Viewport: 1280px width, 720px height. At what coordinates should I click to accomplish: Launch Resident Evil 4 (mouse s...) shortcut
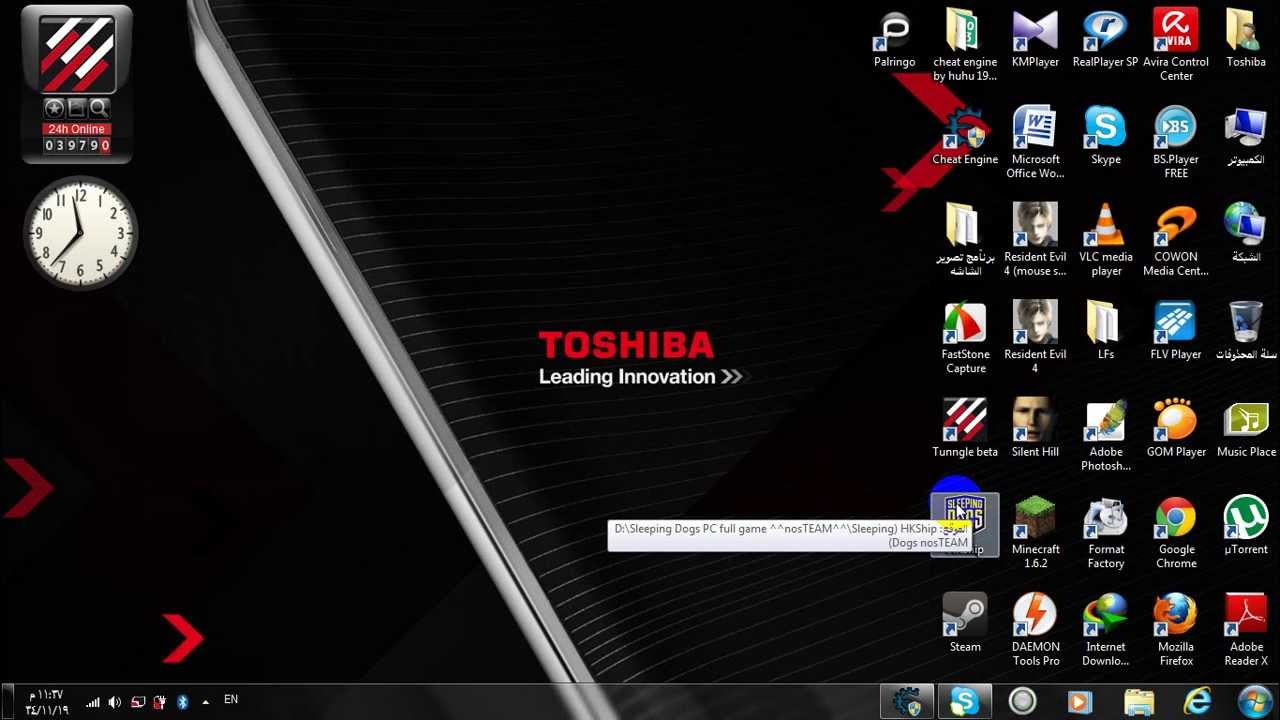click(1035, 240)
